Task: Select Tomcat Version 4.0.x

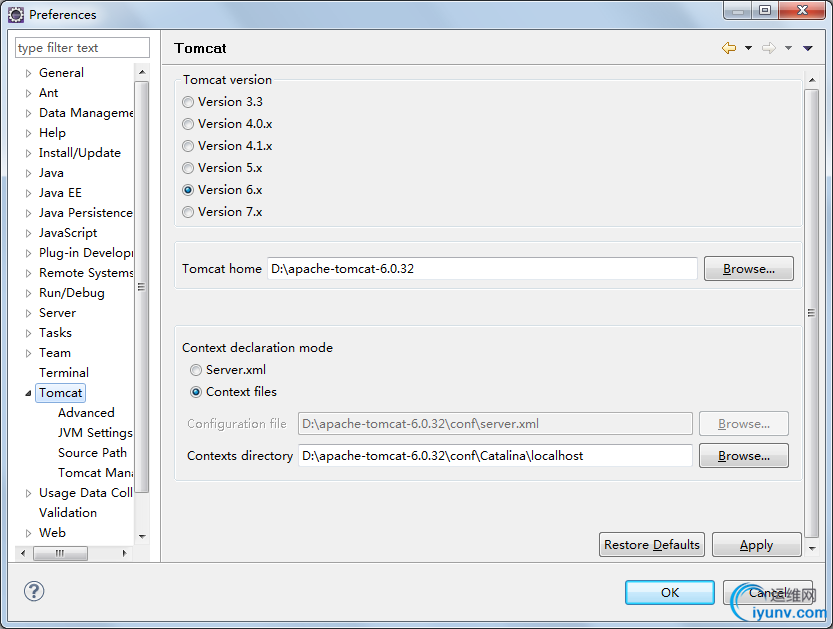Action: click(x=188, y=124)
